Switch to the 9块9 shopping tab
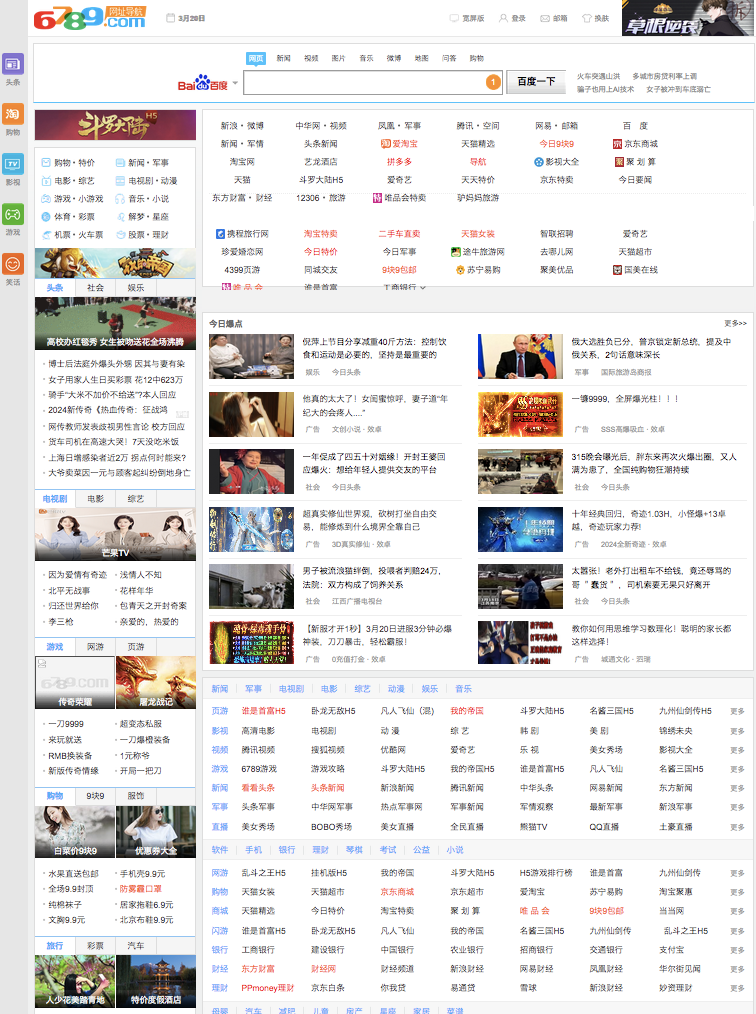756x1014 pixels. (x=96, y=795)
